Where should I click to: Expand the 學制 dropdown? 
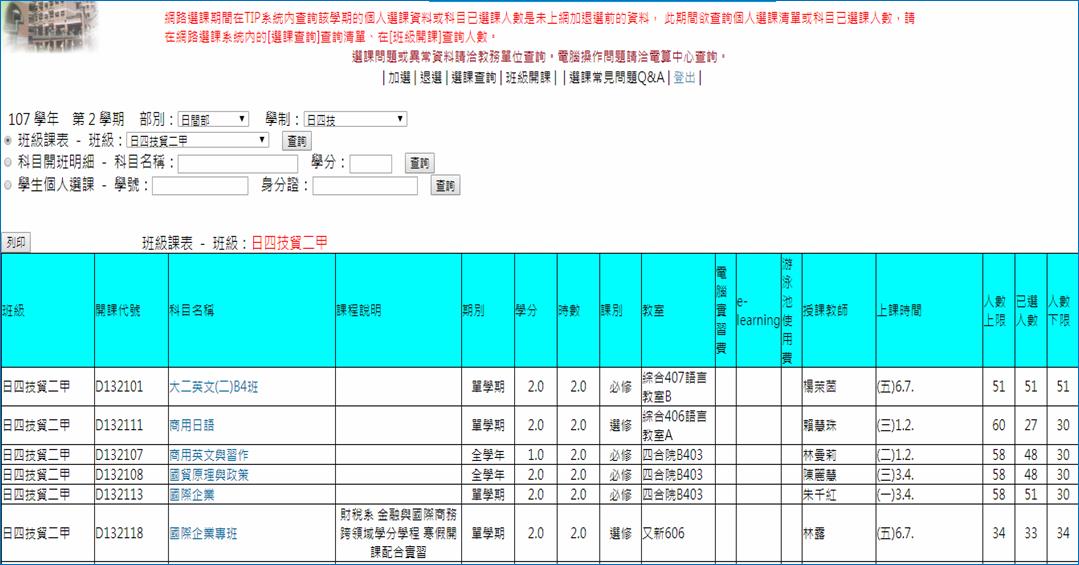356,120
